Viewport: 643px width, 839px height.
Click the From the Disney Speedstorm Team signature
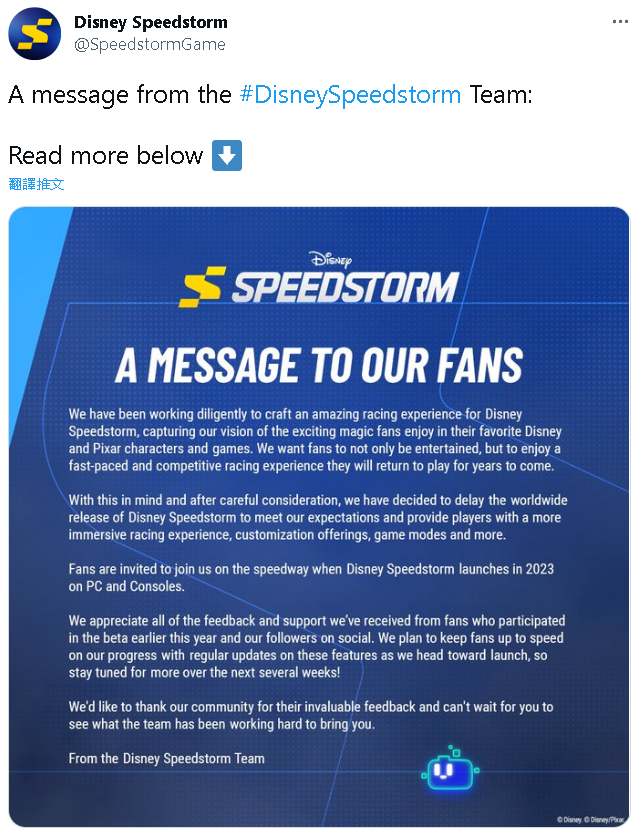coord(166,758)
